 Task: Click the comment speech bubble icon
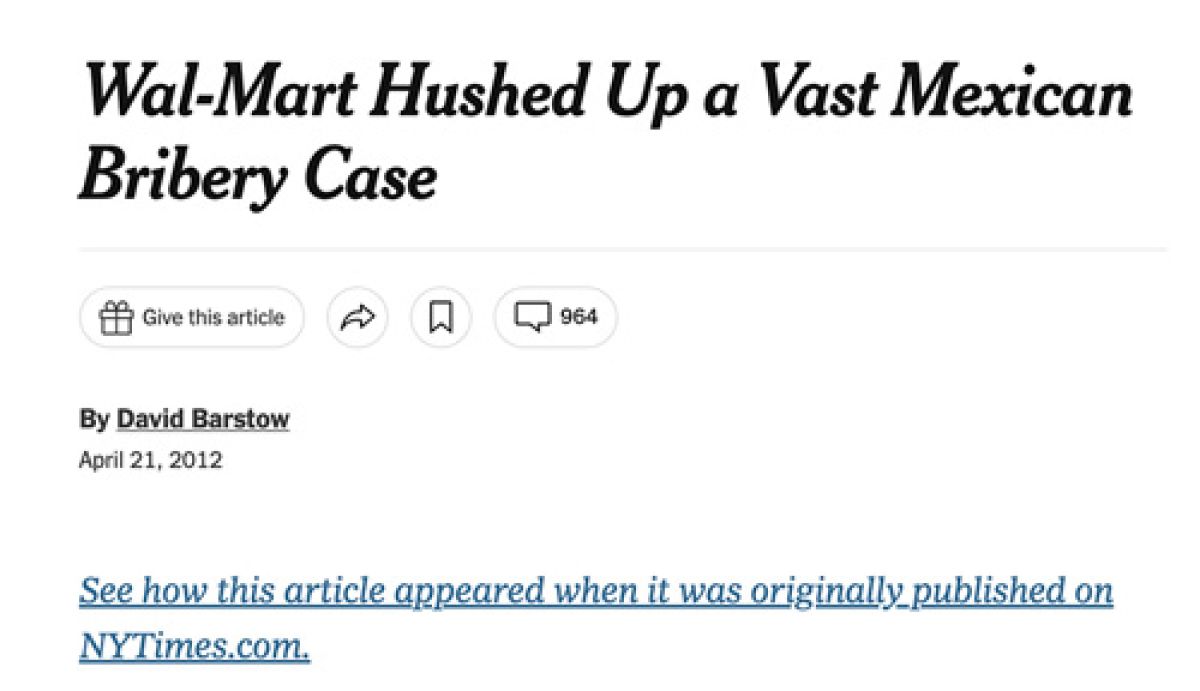click(532, 318)
